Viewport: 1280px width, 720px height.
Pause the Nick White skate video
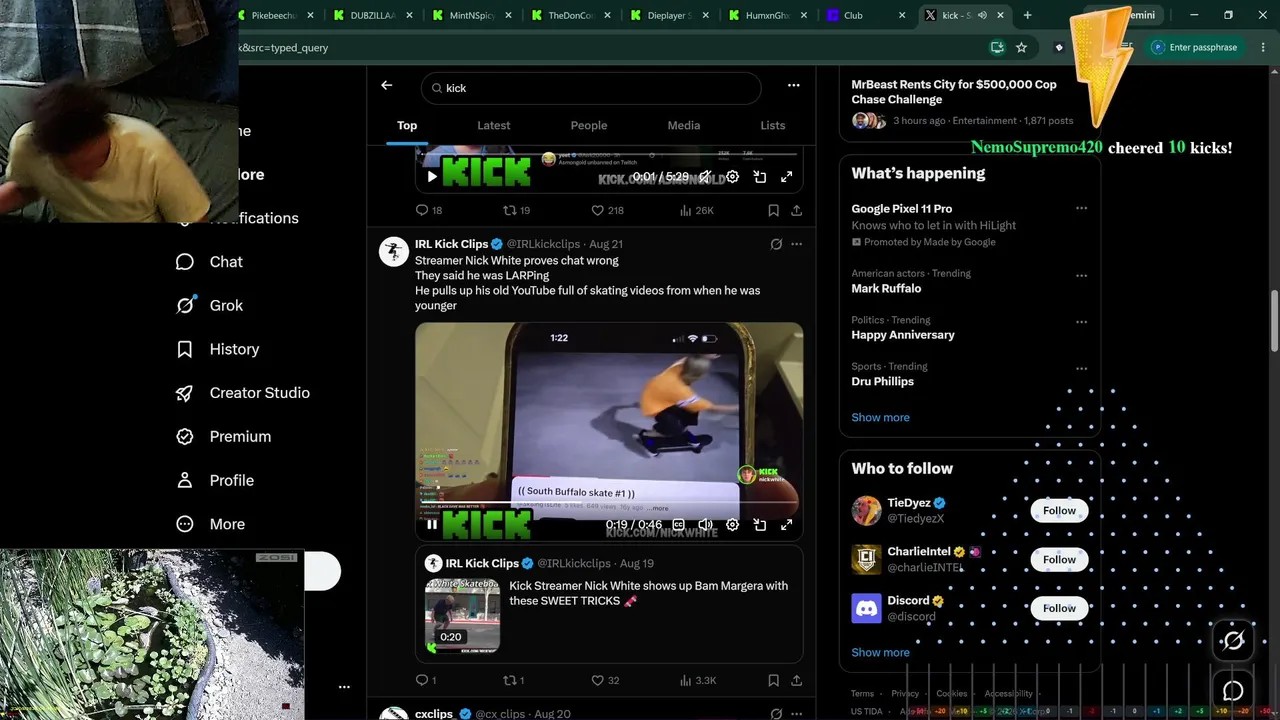[432, 524]
